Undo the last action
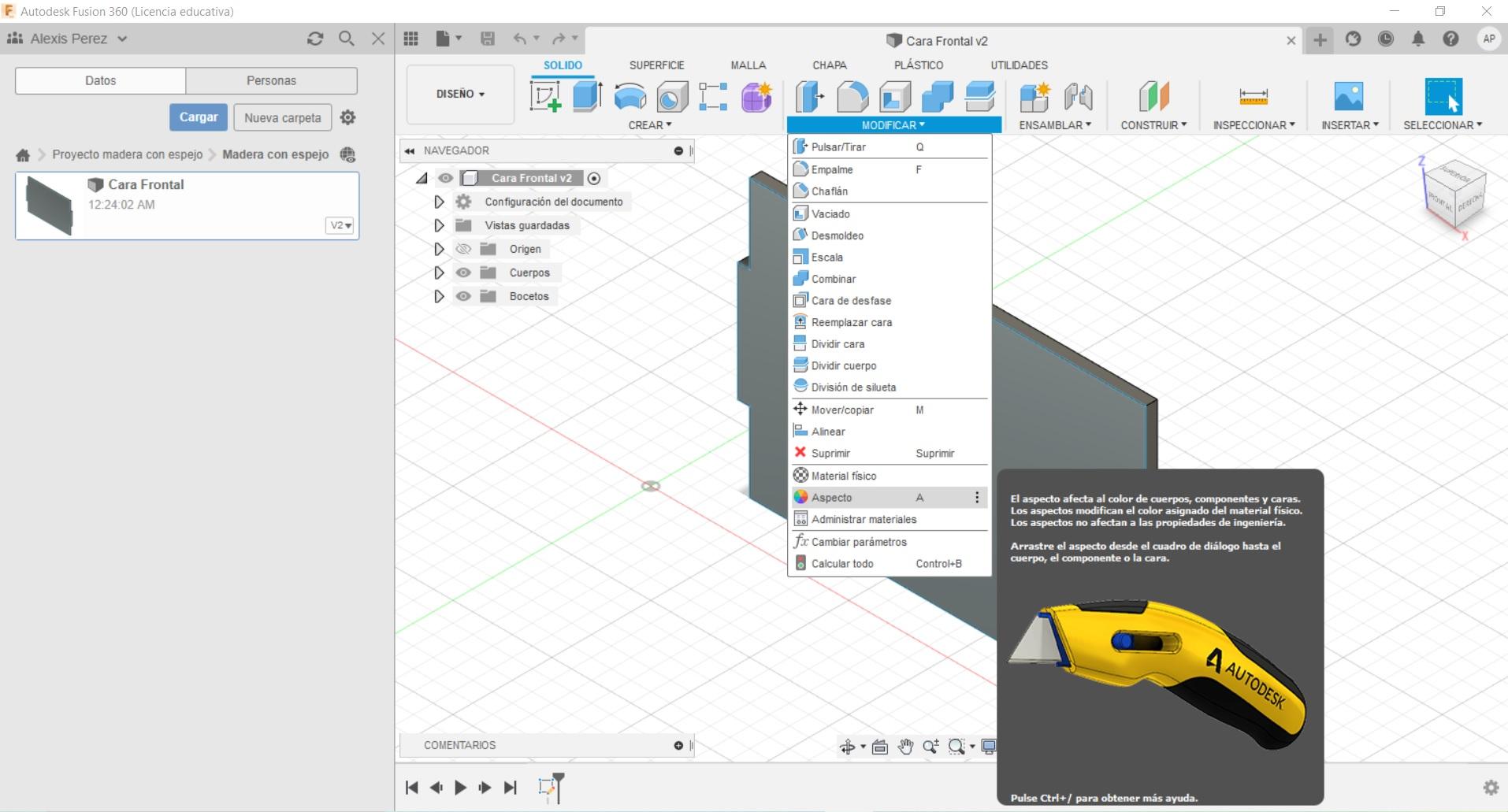 [x=519, y=39]
